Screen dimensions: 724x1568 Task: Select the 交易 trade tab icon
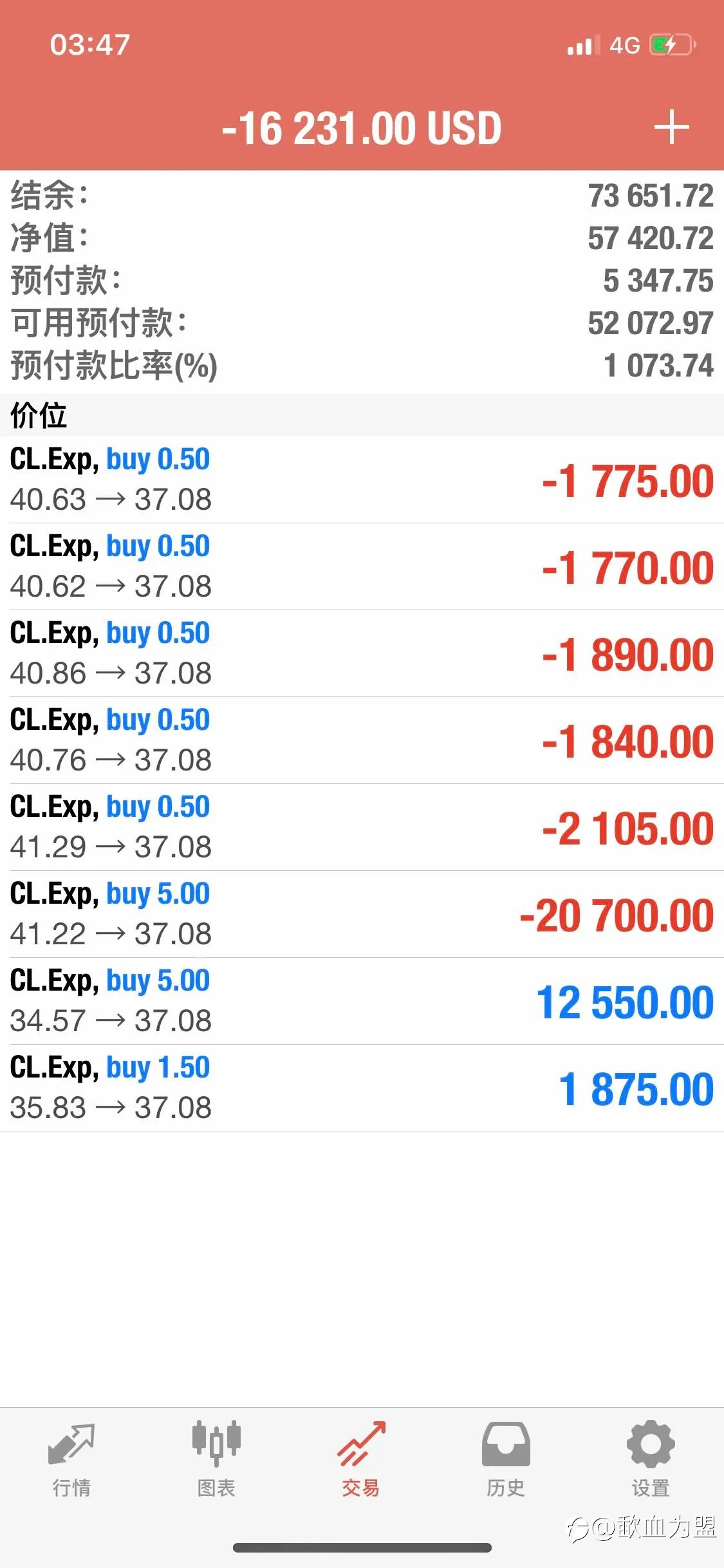pyautogui.click(x=361, y=1444)
